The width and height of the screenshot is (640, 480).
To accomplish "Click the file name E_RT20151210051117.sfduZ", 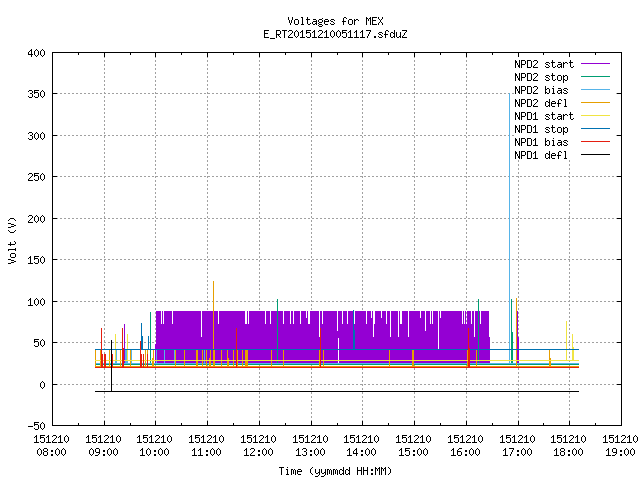I will click(x=335, y=34).
